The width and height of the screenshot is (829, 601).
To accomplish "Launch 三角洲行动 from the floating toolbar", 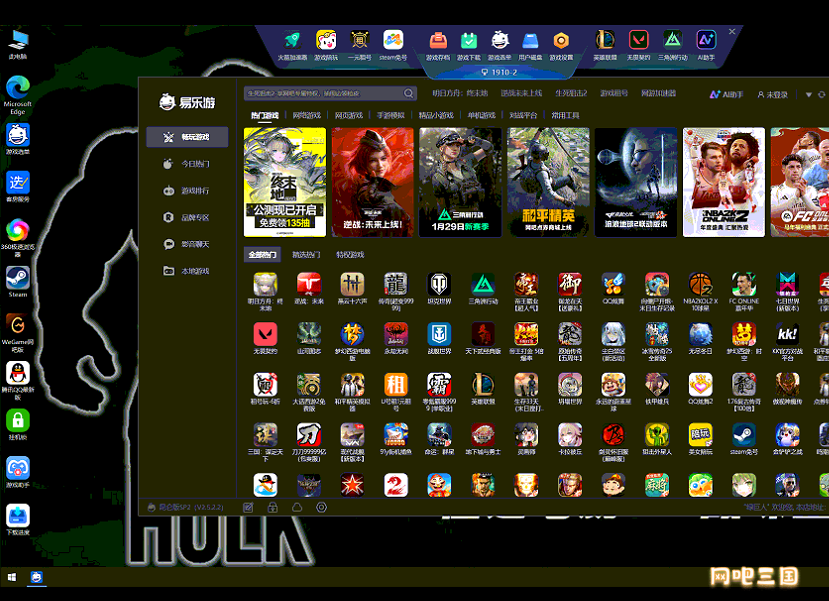I will click(673, 40).
